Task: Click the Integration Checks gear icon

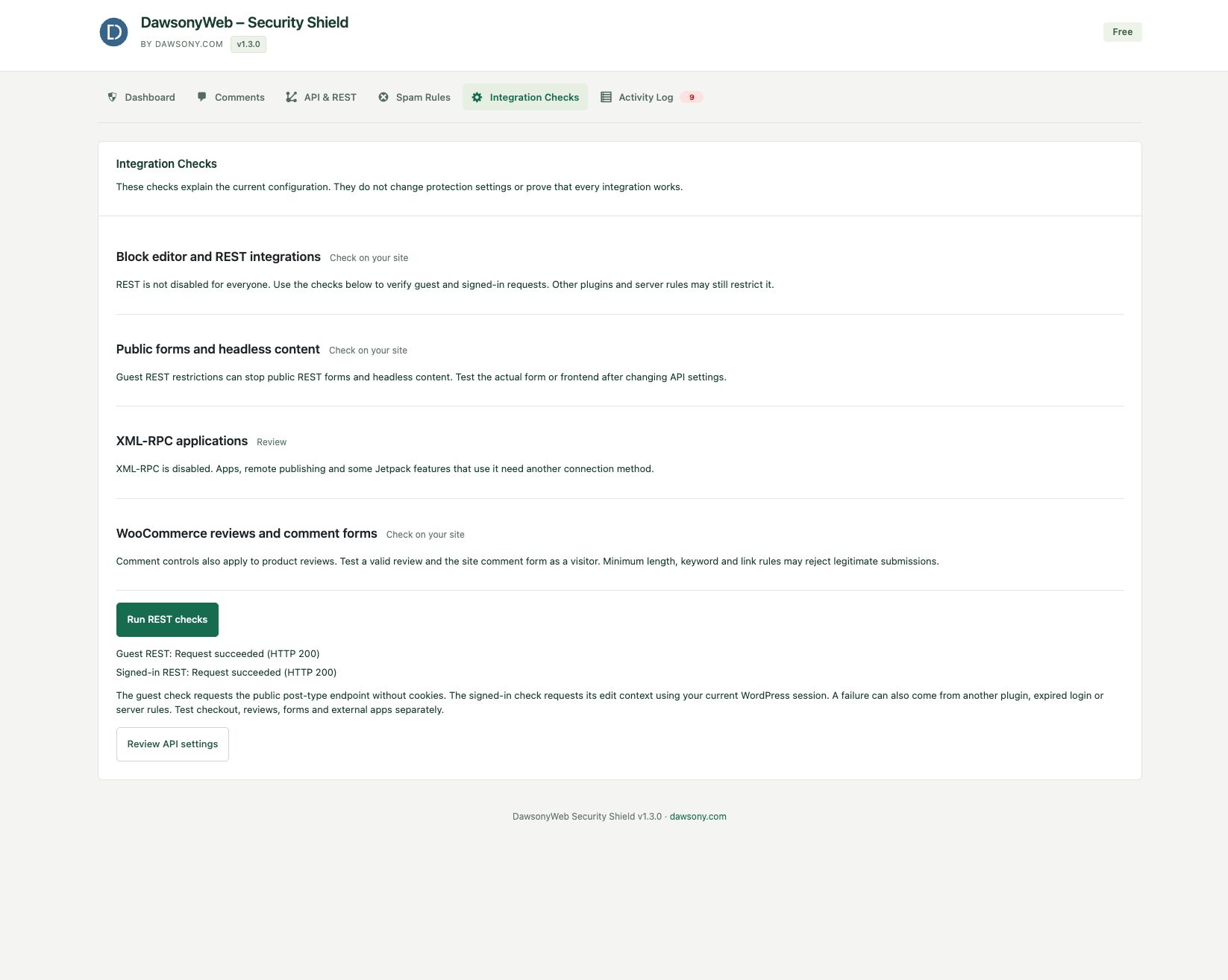Action: [477, 97]
